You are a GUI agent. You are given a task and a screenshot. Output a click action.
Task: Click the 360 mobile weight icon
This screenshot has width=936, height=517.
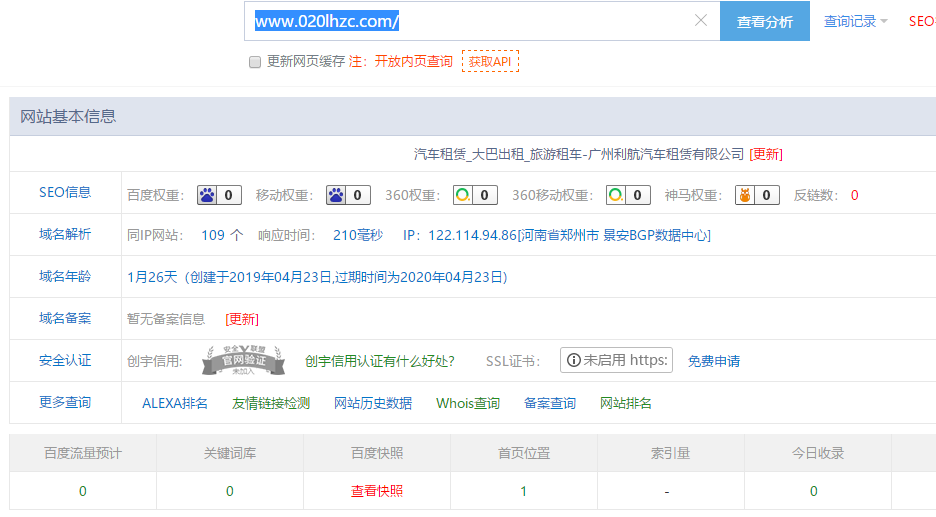[615, 195]
